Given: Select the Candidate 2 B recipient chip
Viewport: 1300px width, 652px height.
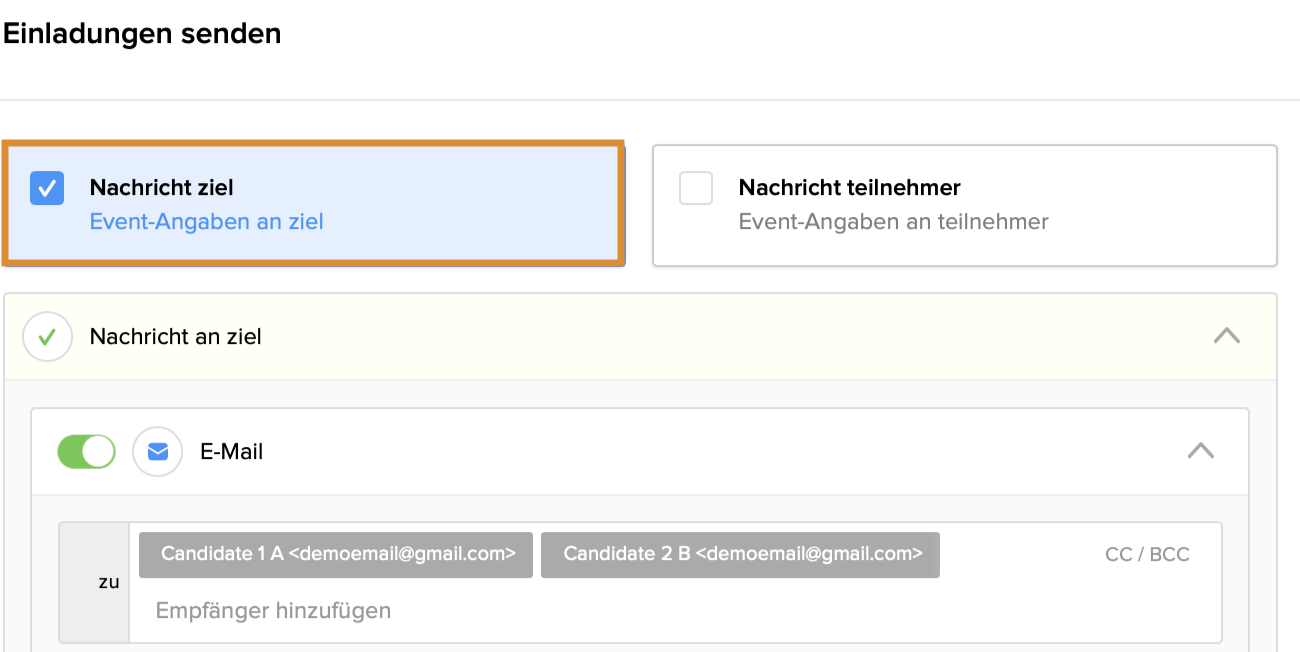Looking at the screenshot, I should (740, 555).
